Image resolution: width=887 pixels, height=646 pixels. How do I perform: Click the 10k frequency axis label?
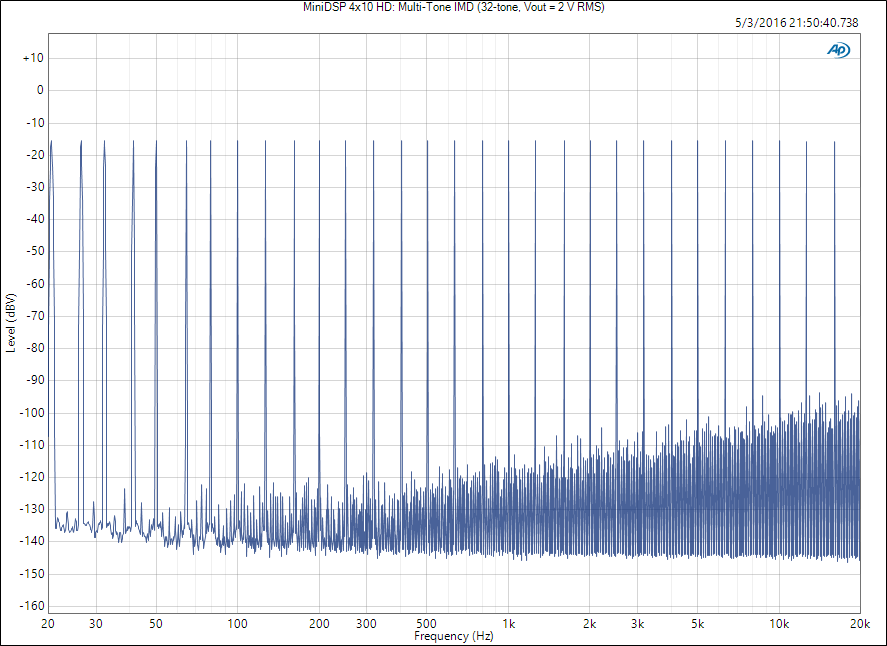[x=779, y=623]
